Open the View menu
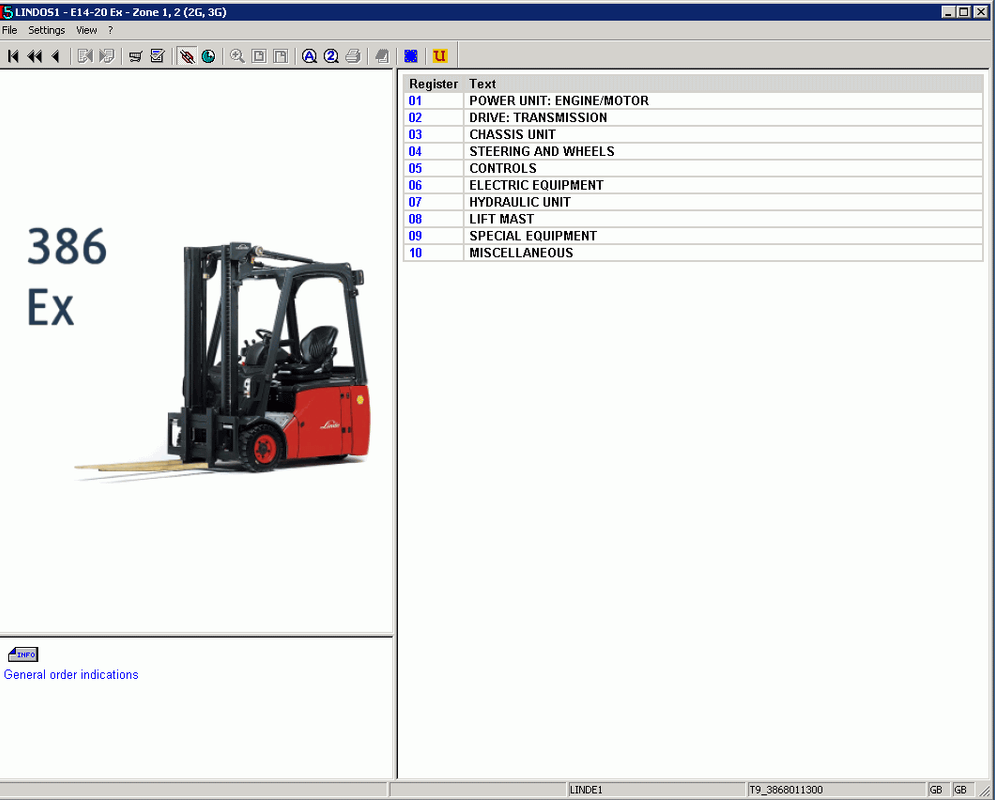995x800 pixels. coord(87,30)
